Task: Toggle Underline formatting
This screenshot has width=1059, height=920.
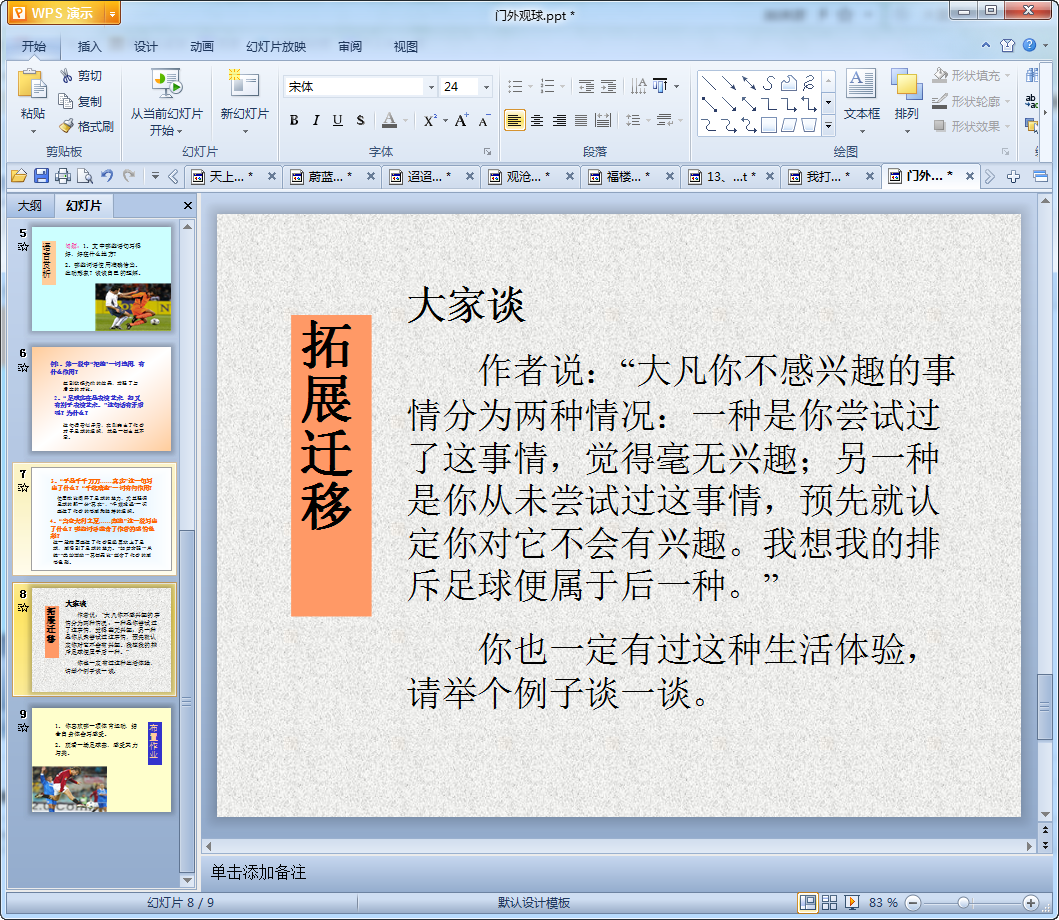Action: [338, 120]
